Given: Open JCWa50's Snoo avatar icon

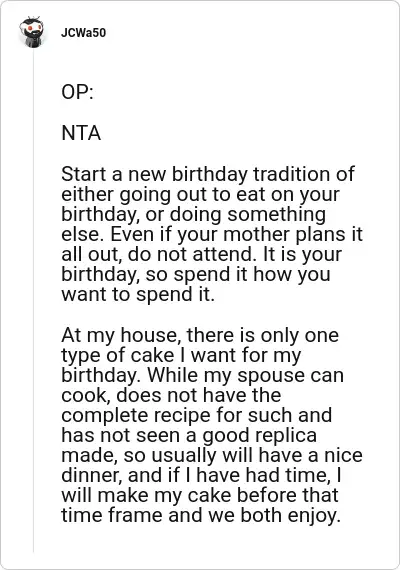Looking at the screenshot, I should coord(32,32).
